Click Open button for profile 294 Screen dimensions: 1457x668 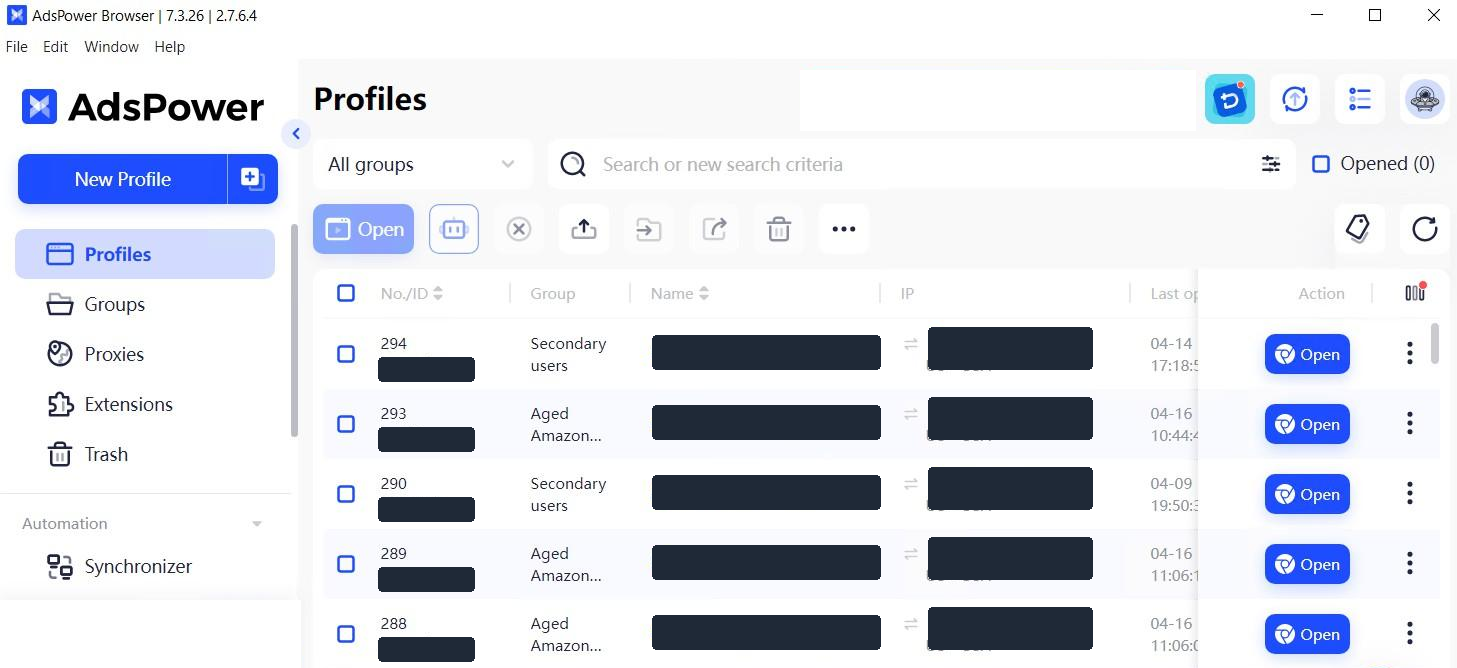(1307, 354)
